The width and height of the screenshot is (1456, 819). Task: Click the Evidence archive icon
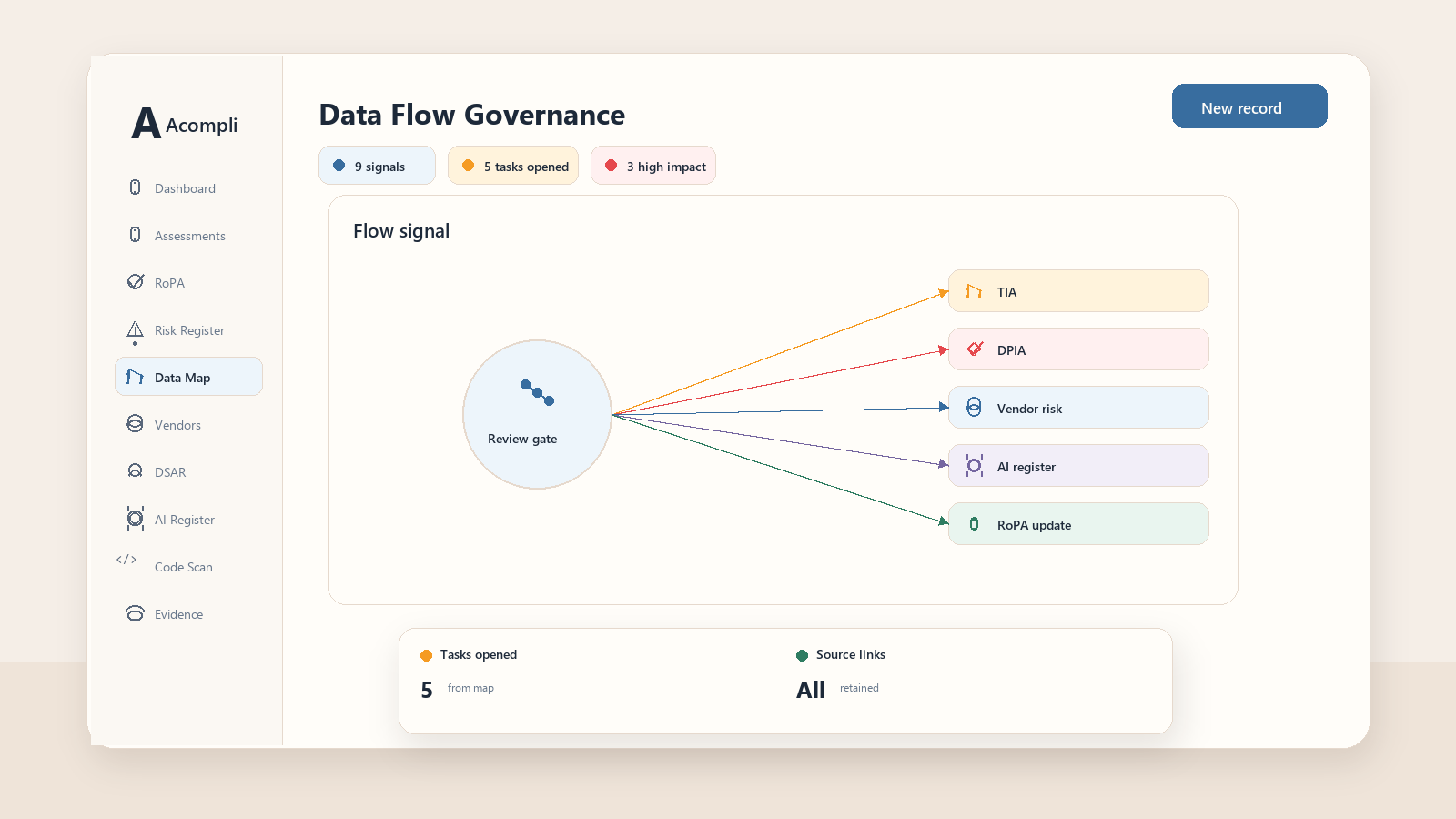pyautogui.click(x=135, y=613)
